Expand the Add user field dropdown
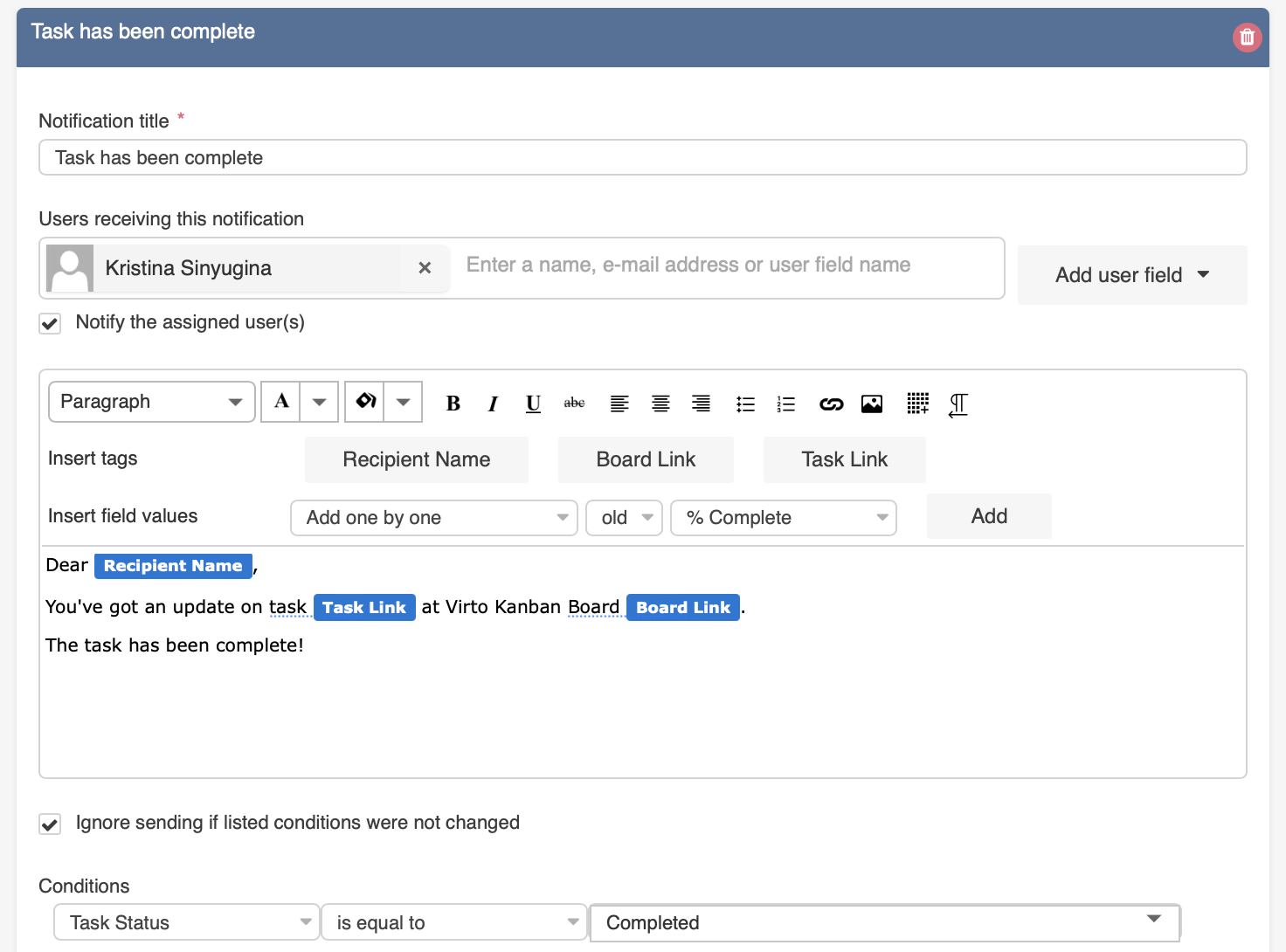 tap(1131, 274)
